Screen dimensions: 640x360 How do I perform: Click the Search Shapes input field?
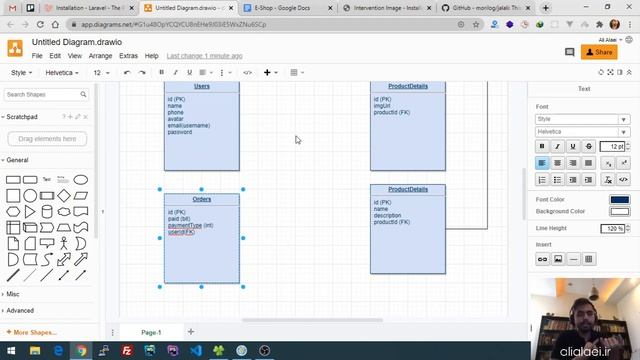point(46,94)
